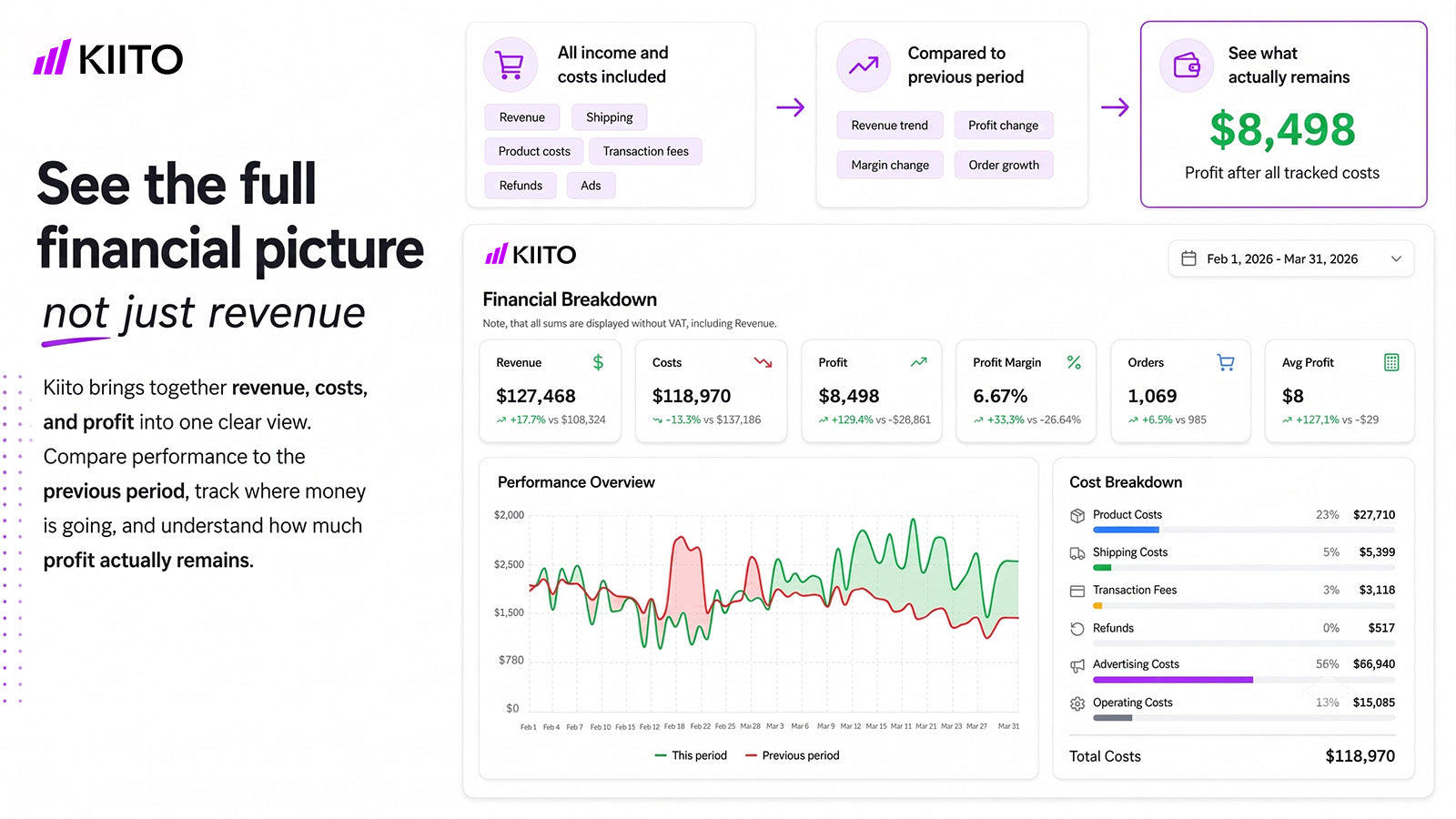Toggle This period legend in chart
The width and height of the screenshot is (1456, 819).
tap(691, 755)
